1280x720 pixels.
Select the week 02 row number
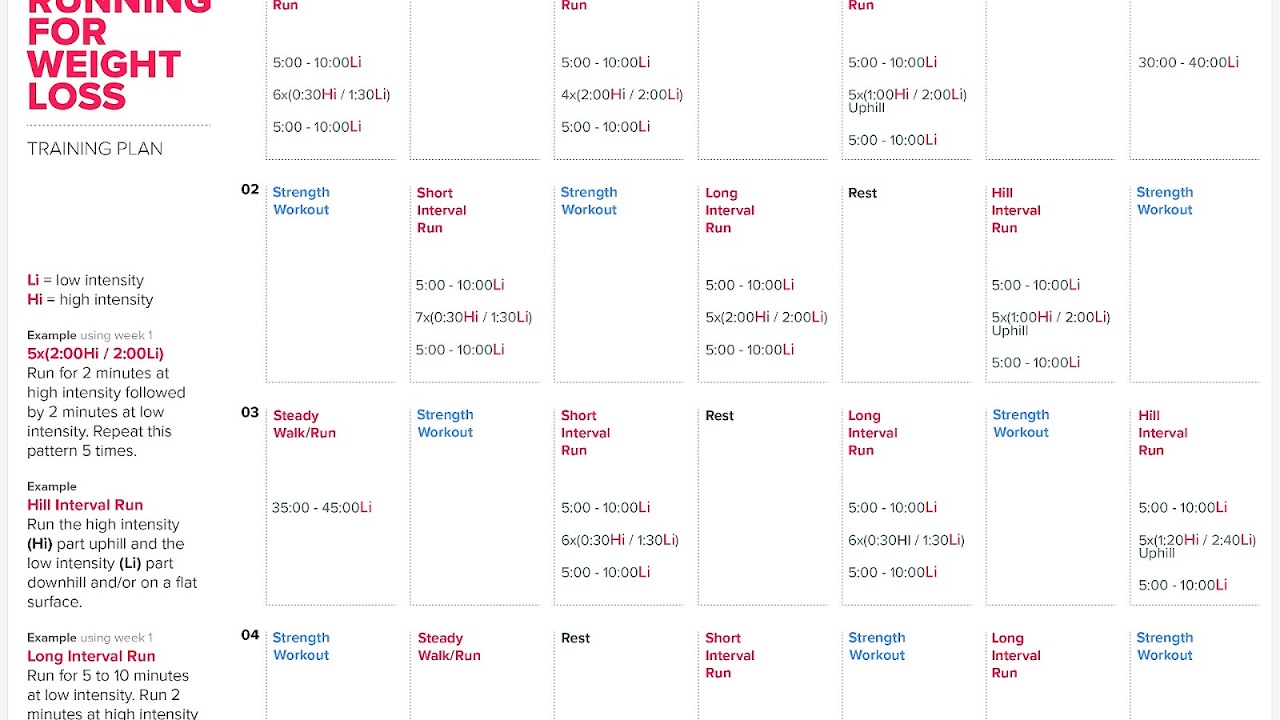click(x=250, y=189)
